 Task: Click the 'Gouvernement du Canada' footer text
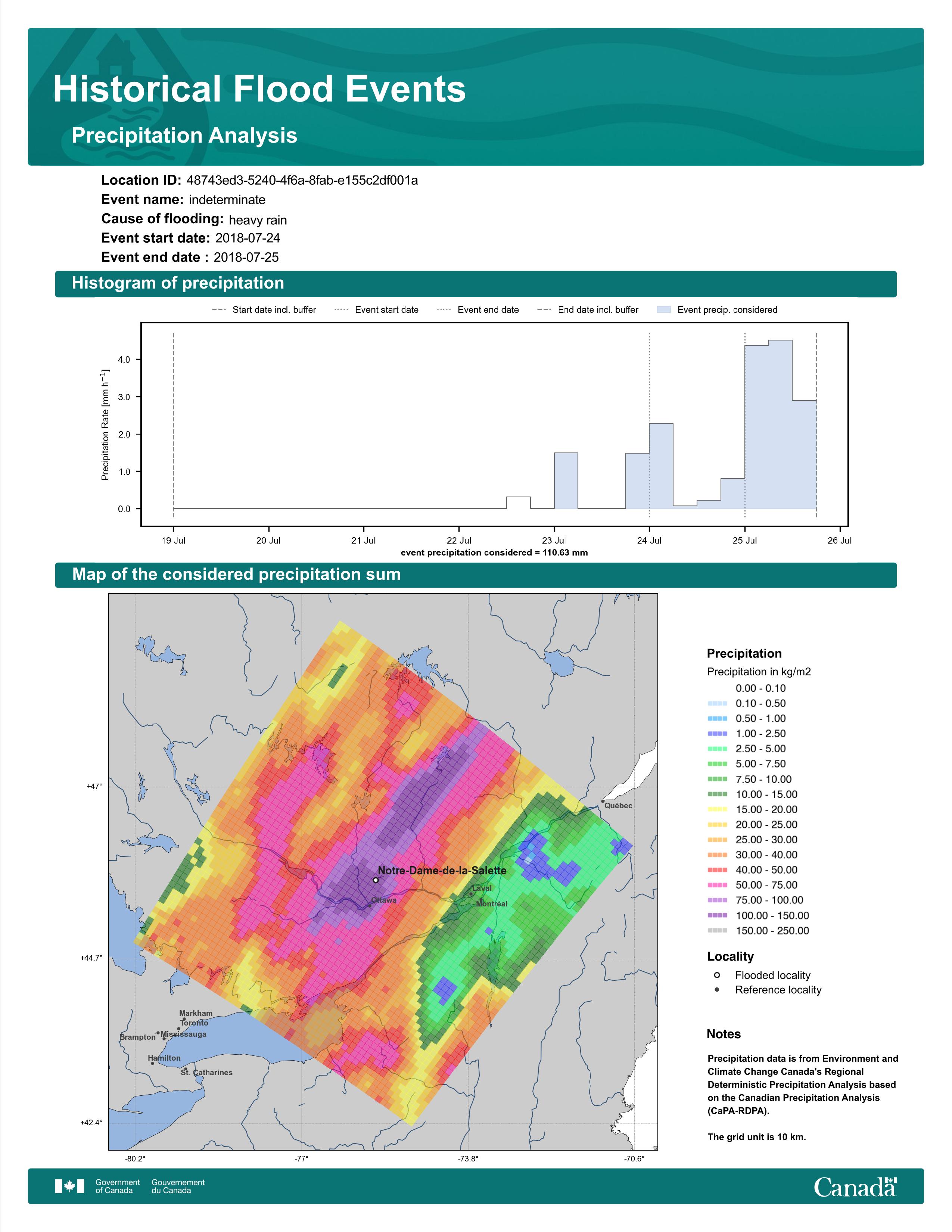click(x=178, y=1186)
